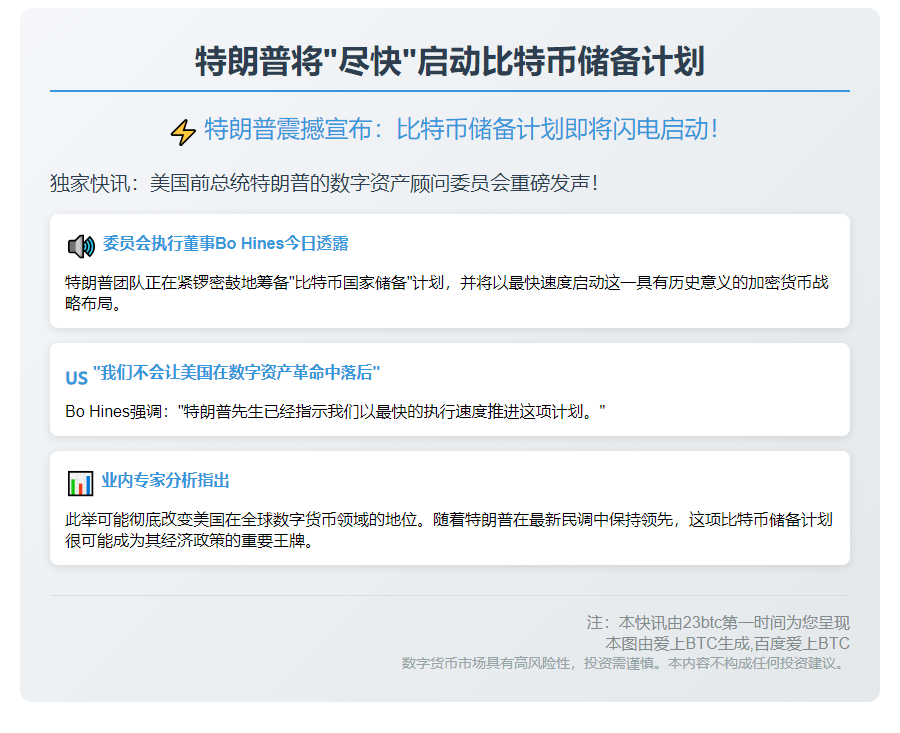Click the blue underline beneath the main title
900x733 pixels.
(x=449, y=91)
